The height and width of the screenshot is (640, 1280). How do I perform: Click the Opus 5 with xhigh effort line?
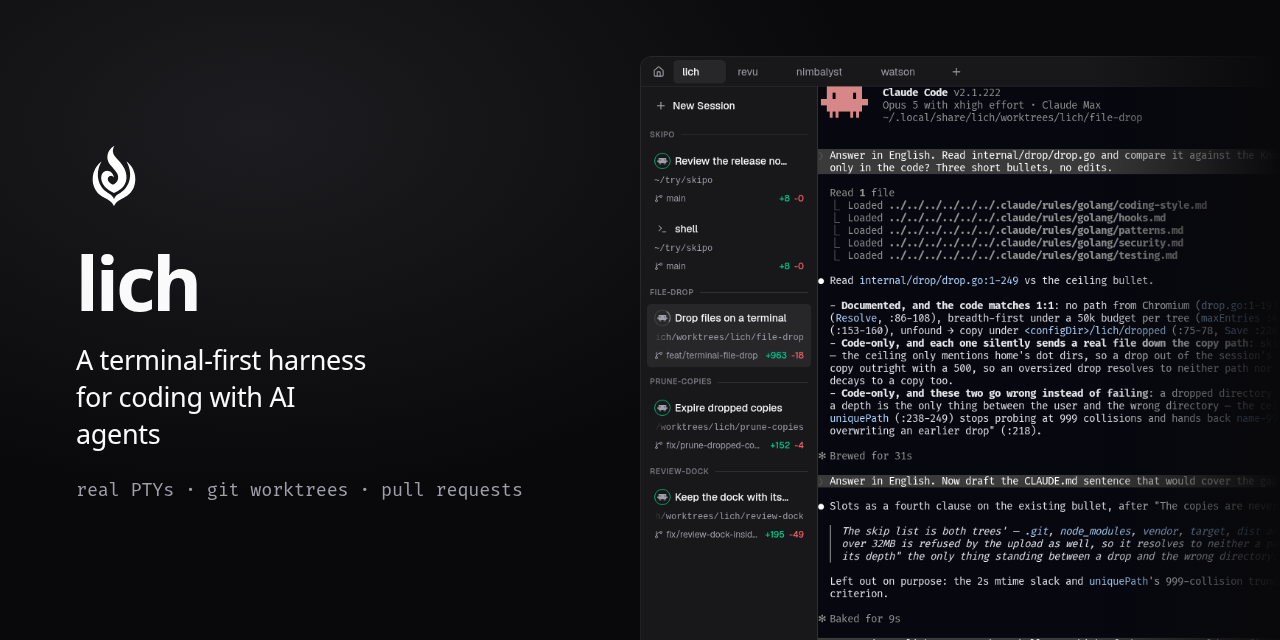991,105
